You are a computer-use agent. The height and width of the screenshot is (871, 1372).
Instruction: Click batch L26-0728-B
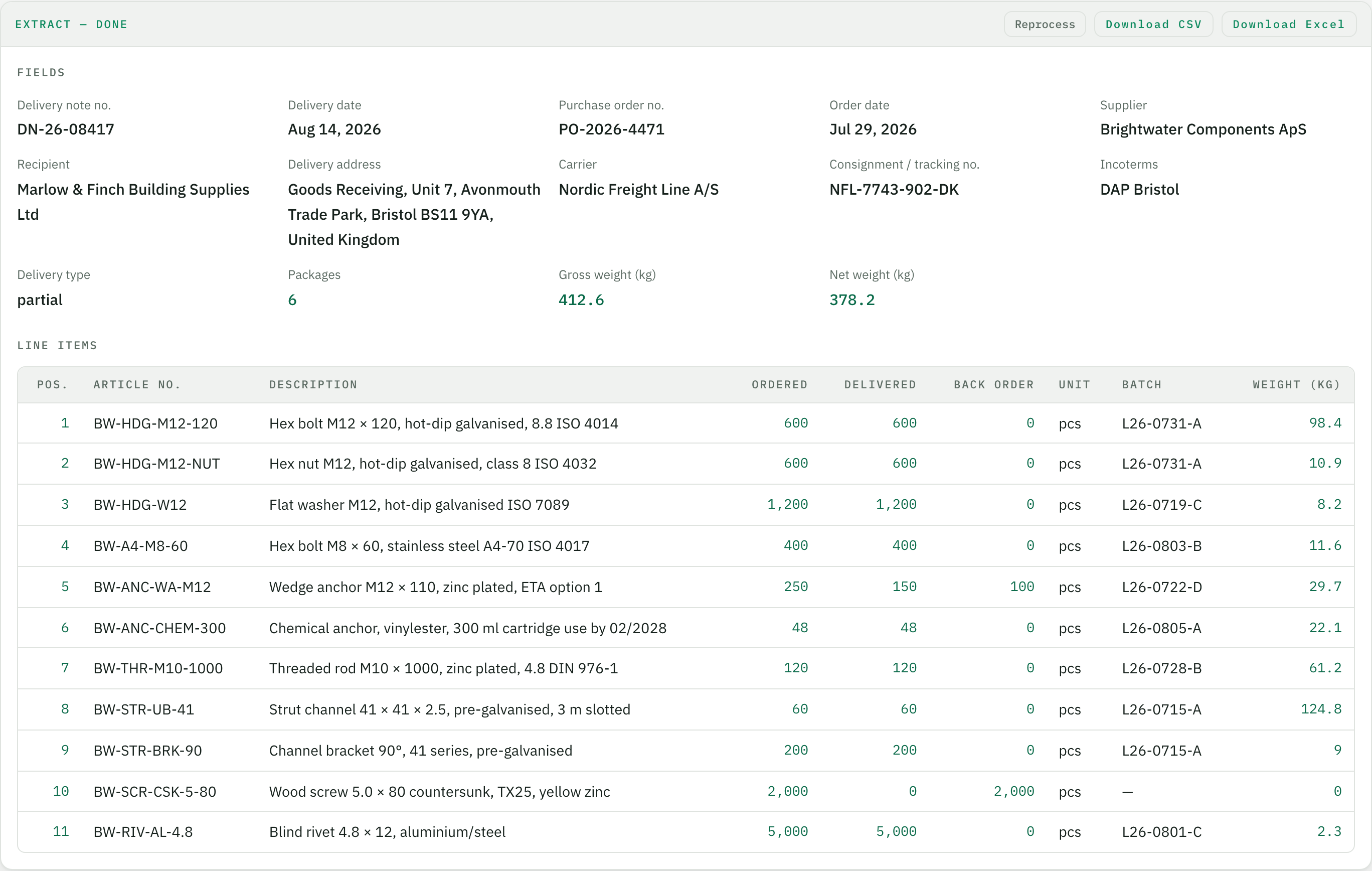1161,668
